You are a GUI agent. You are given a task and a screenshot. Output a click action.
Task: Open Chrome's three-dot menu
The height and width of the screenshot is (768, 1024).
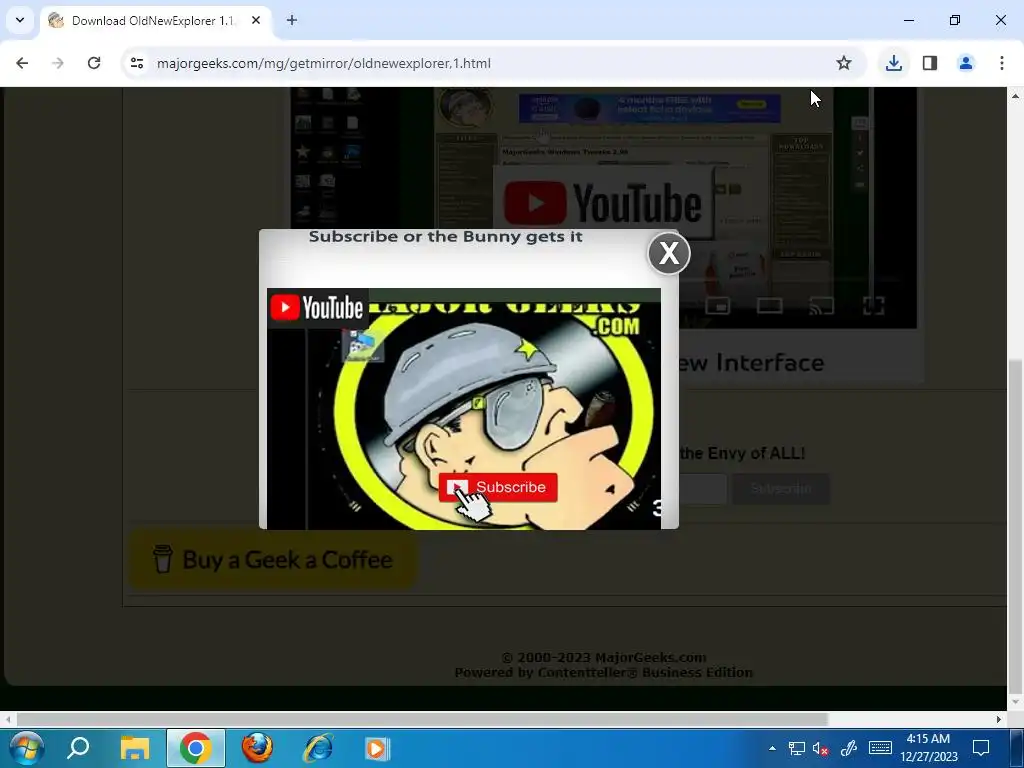1002,63
